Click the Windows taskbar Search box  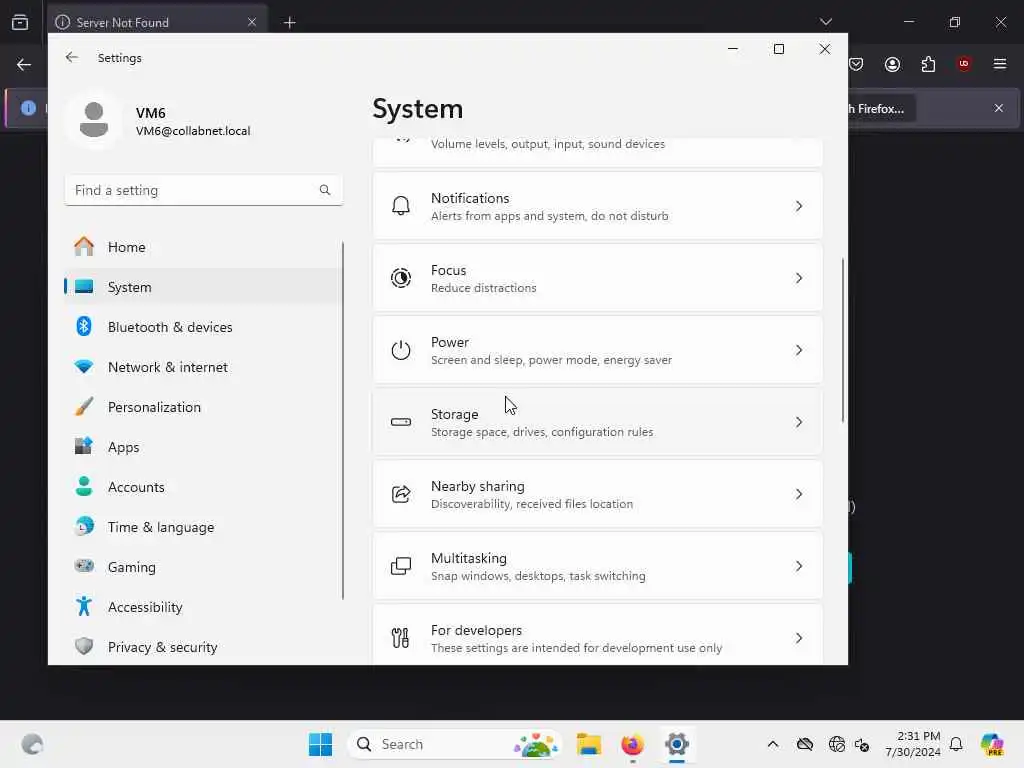(x=455, y=744)
